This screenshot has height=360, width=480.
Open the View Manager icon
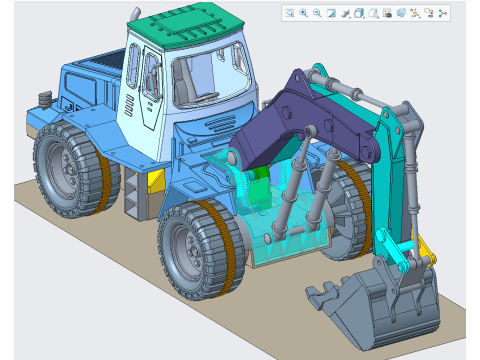pos(387,13)
